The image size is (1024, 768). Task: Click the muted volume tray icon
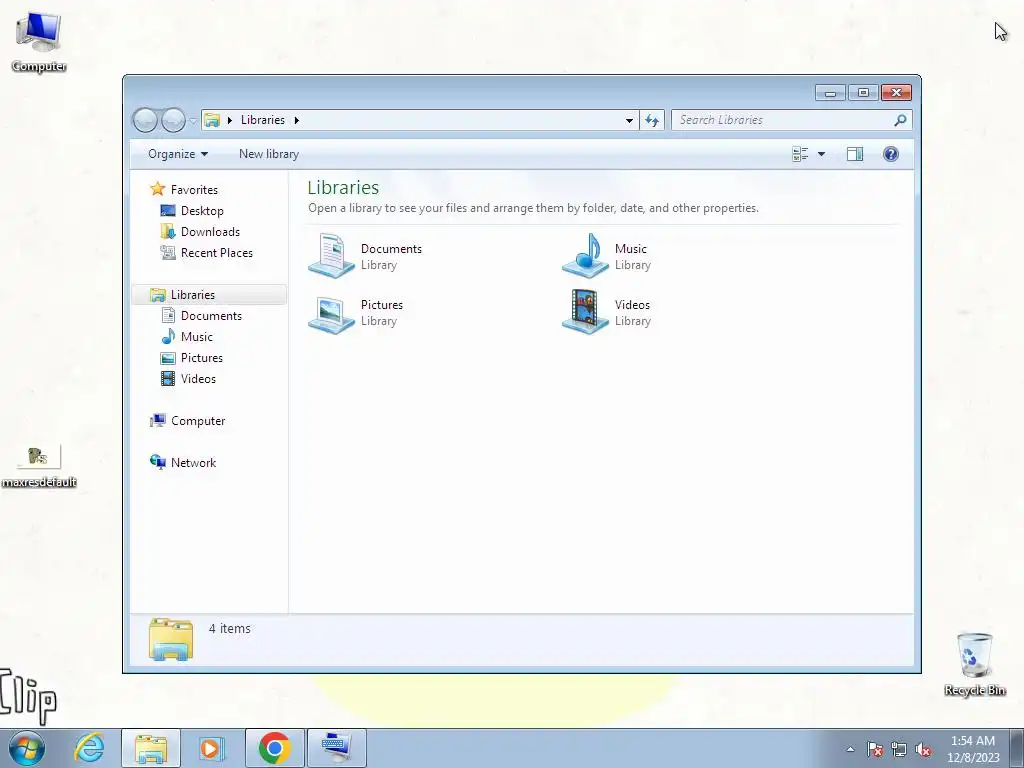[x=923, y=750]
